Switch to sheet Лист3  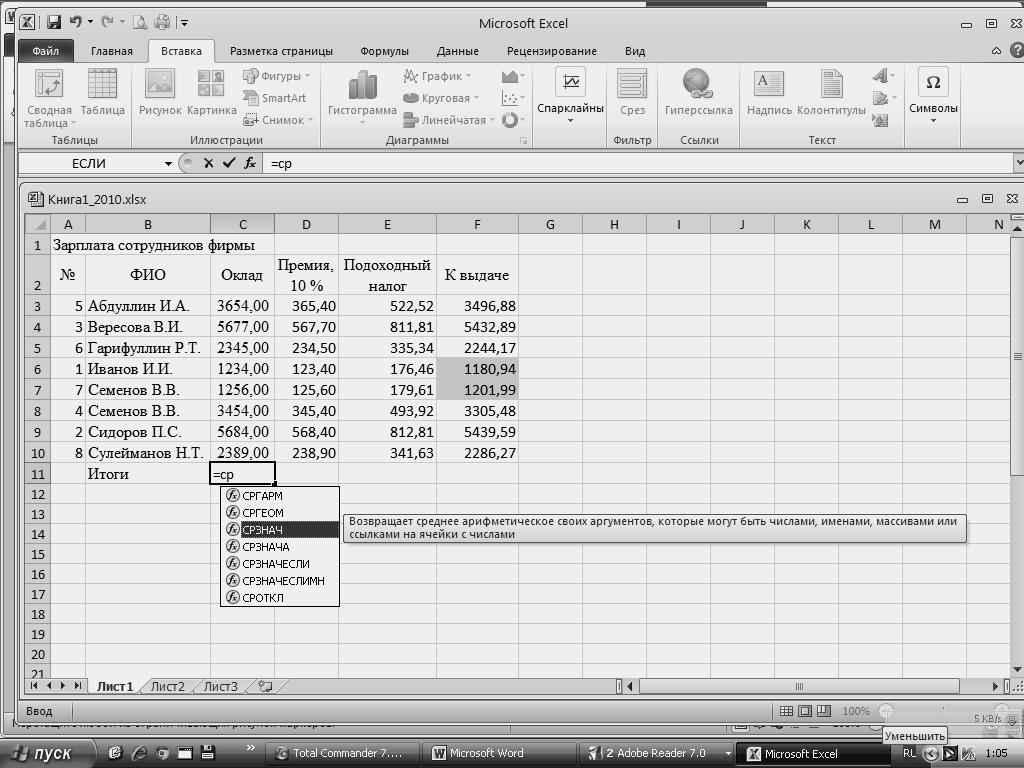(221, 686)
